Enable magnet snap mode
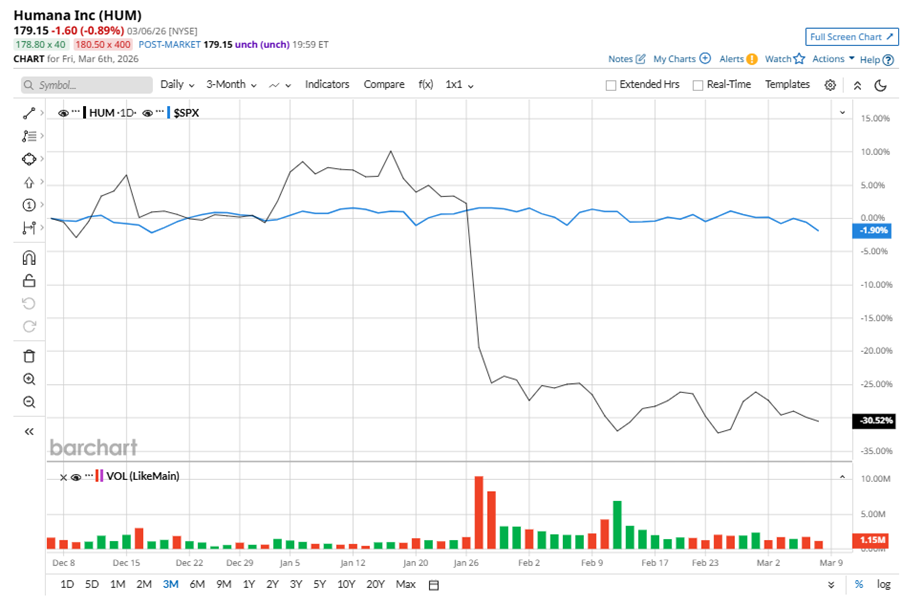 pyautogui.click(x=29, y=258)
